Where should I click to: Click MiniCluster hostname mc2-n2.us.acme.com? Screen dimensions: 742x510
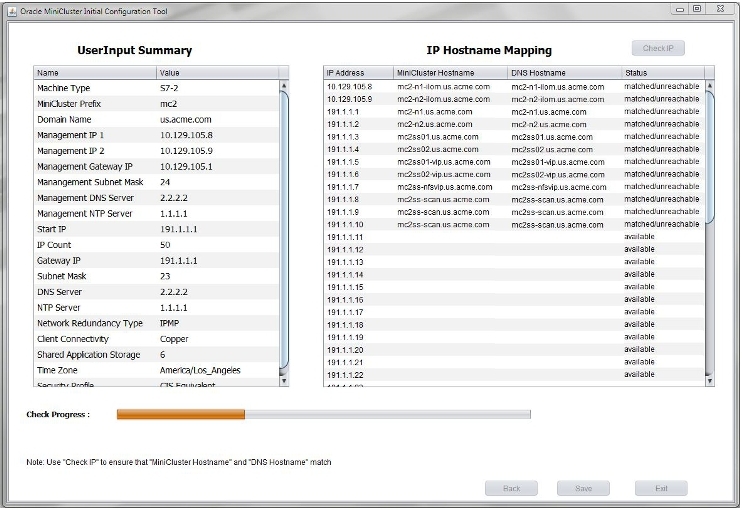(x=434, y=124)
